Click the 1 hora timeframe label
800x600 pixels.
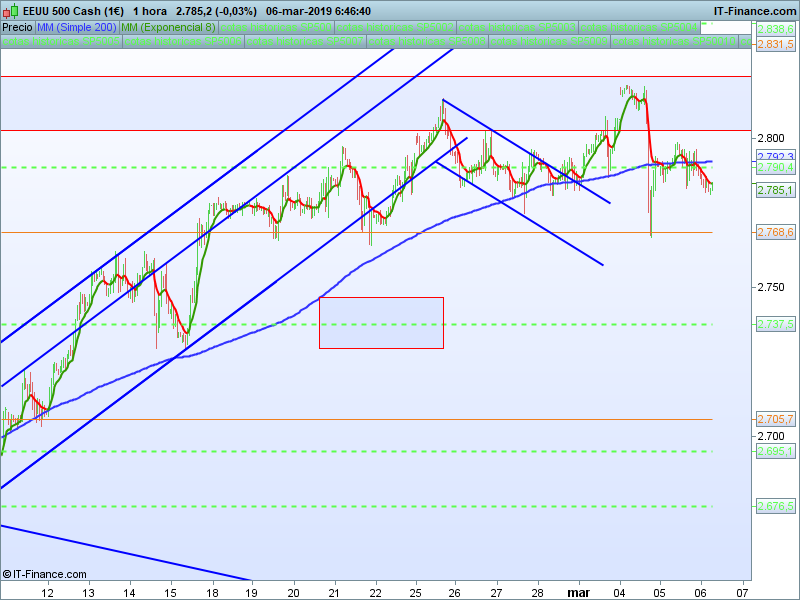(150, 11)
